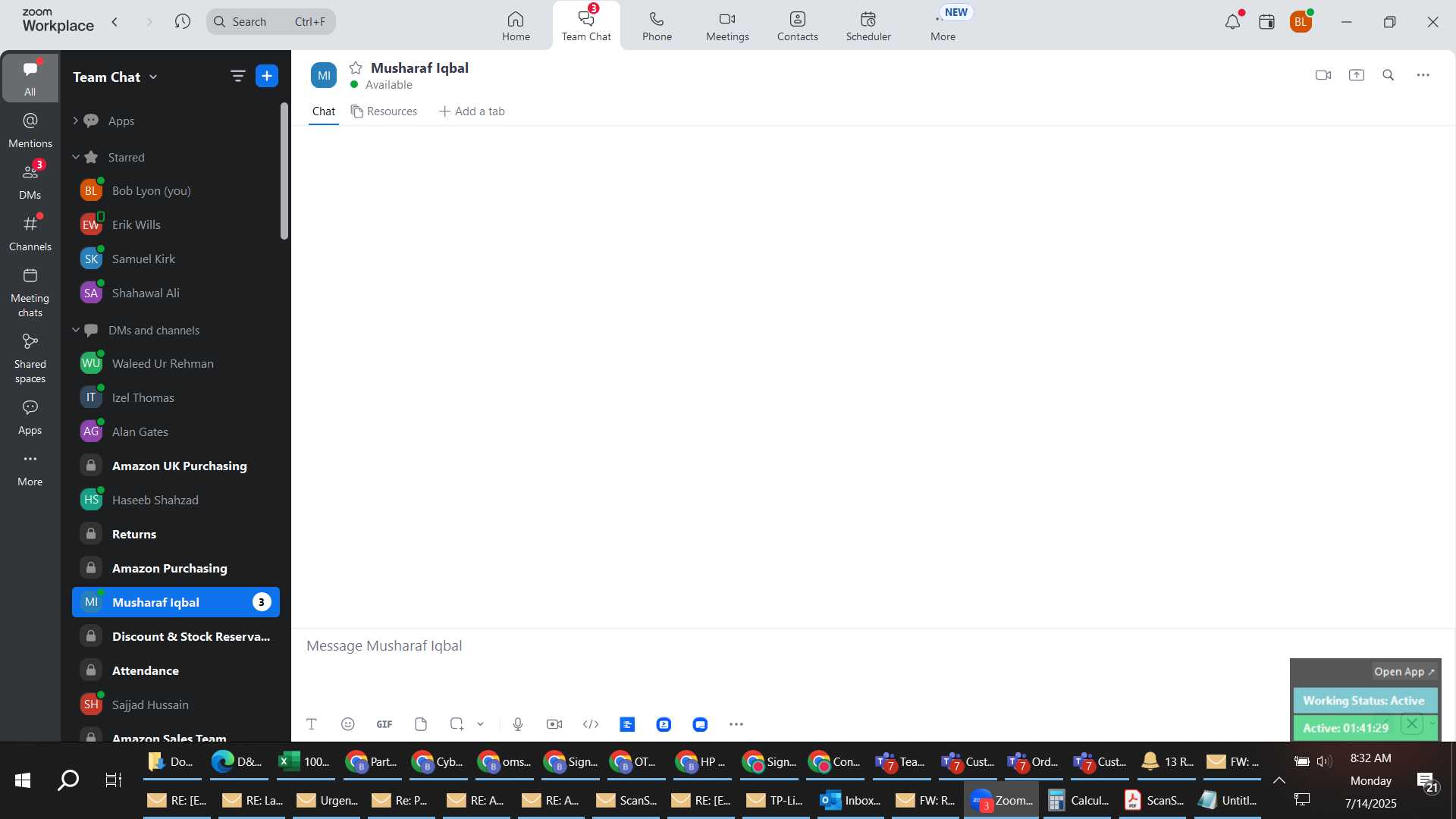Open Calculator from the taskbar
Screen dimensions: 1456x819
coord(1078,800)
